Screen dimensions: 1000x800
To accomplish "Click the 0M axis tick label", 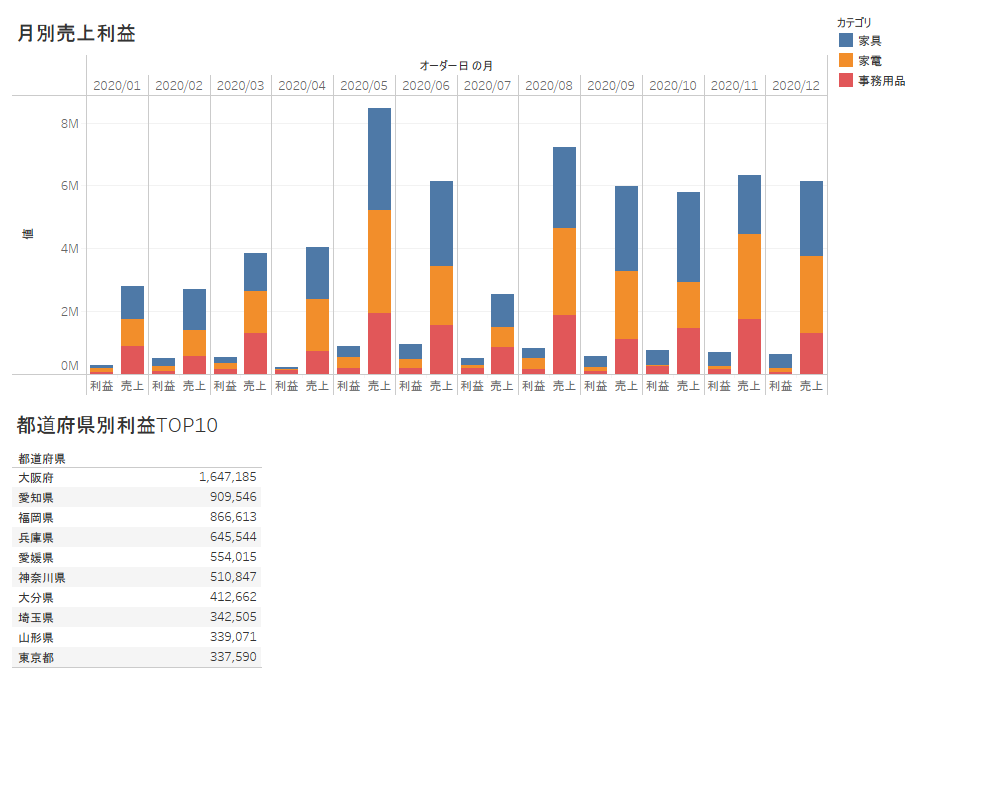I will coord(70,366).
